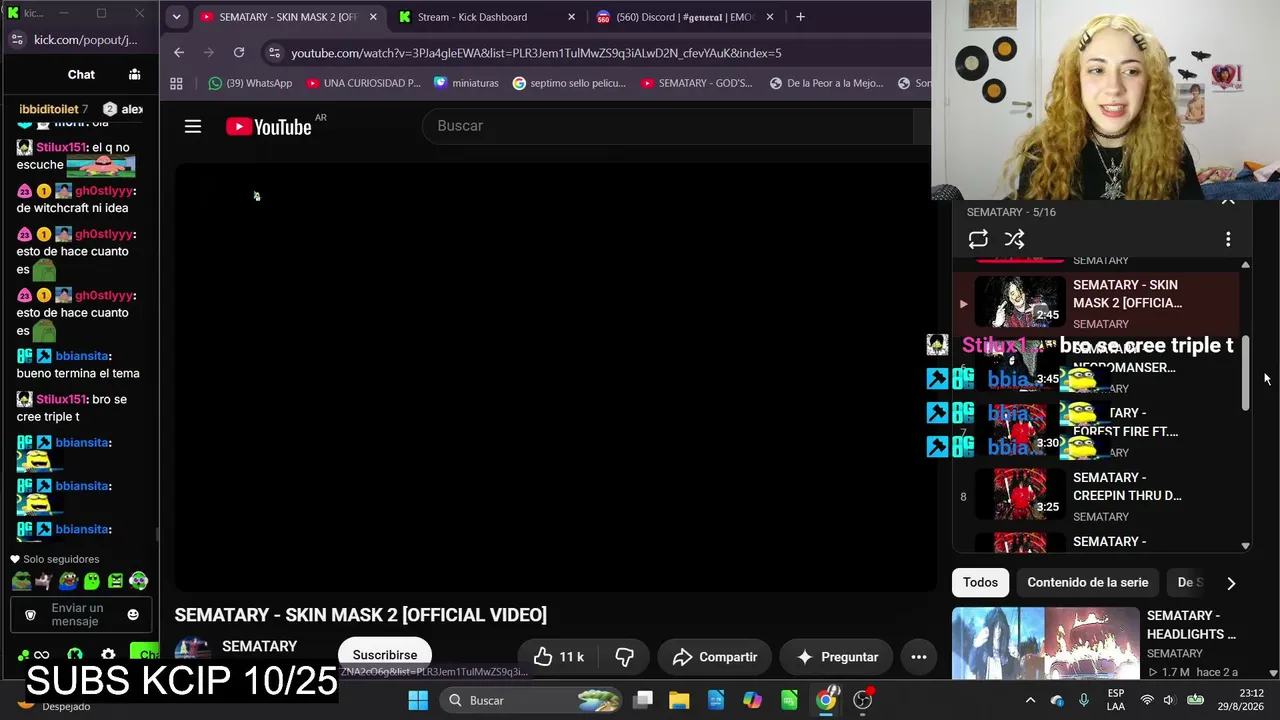This screenshot has height=720, width=1280.
Task: Open File Explorer from taskbar
Action: [x=679, y=700]
